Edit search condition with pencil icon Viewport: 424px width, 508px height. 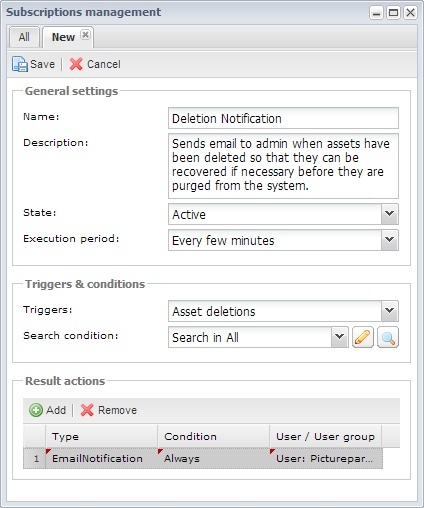(363, 337)
